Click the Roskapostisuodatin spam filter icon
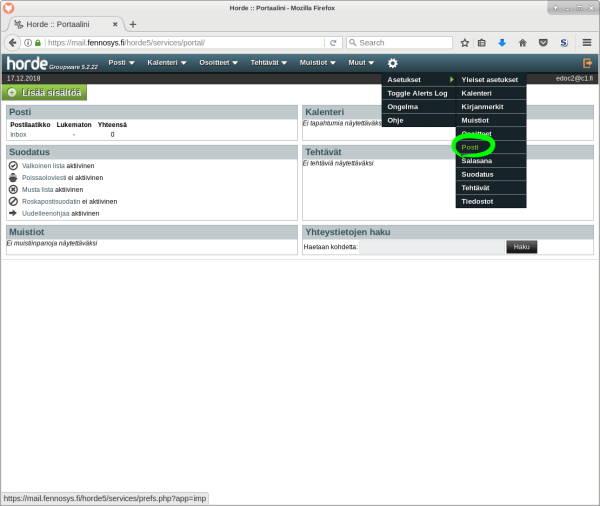Viewport: 600px width, 506px height. click(x=13, y=201)
